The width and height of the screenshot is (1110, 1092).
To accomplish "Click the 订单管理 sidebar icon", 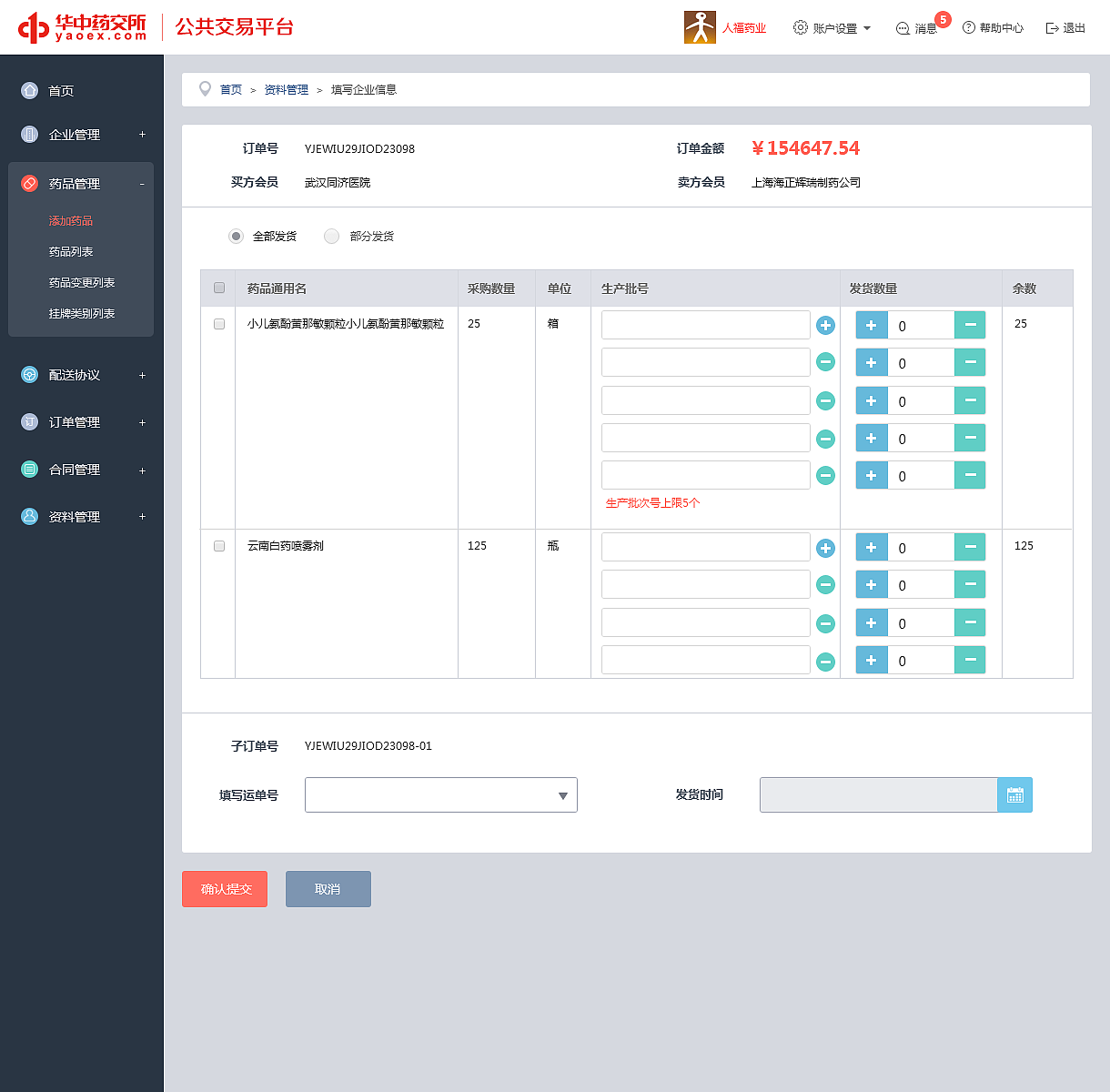I will 30,421.
